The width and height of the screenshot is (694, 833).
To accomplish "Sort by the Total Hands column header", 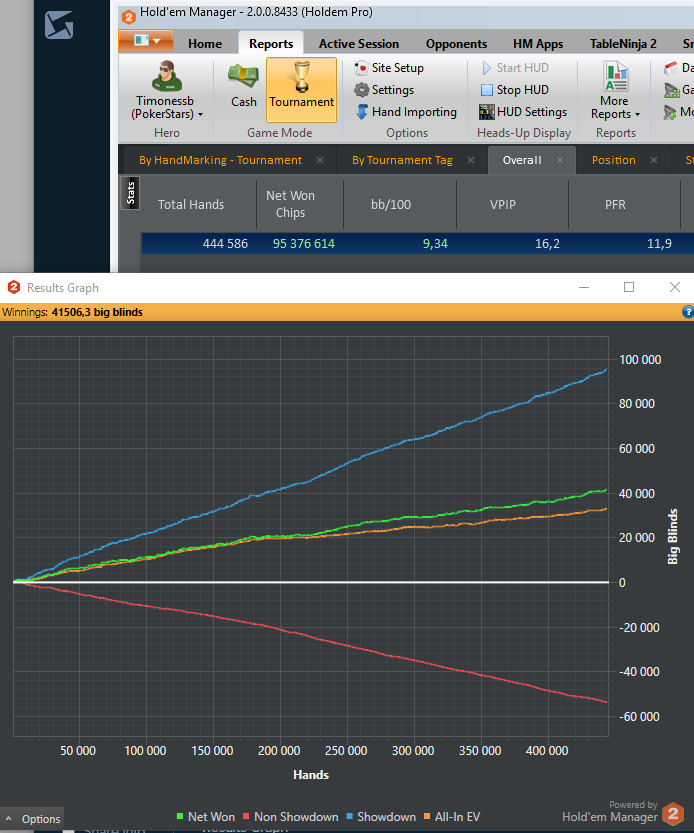I will click(x=191, y=205).
